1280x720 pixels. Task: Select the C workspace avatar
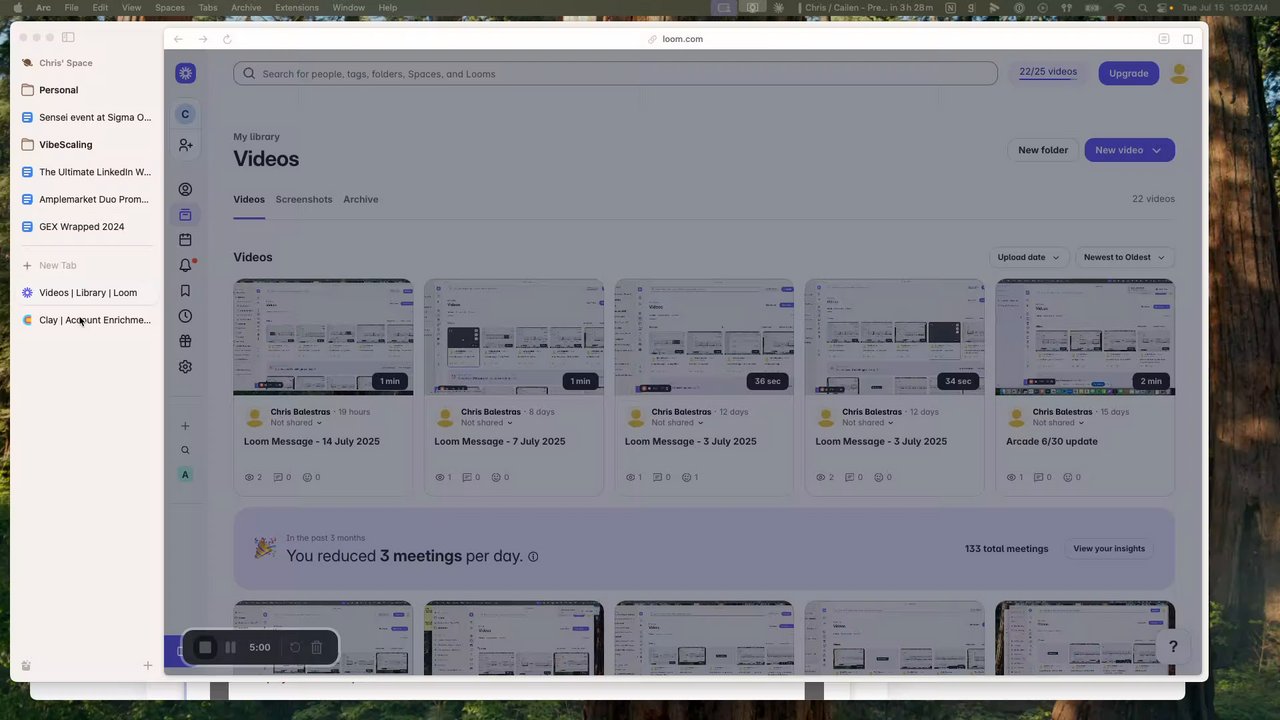[x=185, y=114]
